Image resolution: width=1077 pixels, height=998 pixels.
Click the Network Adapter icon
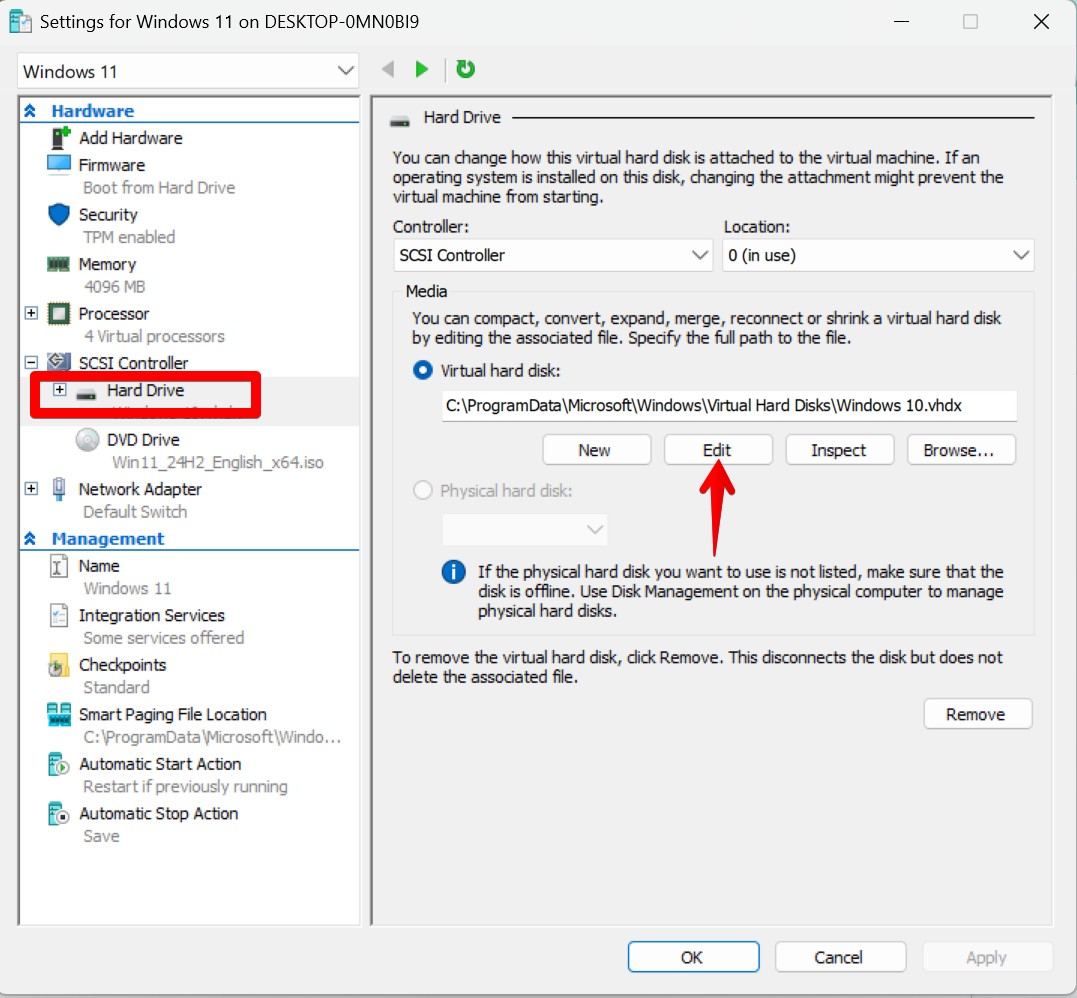click(59, 489)
